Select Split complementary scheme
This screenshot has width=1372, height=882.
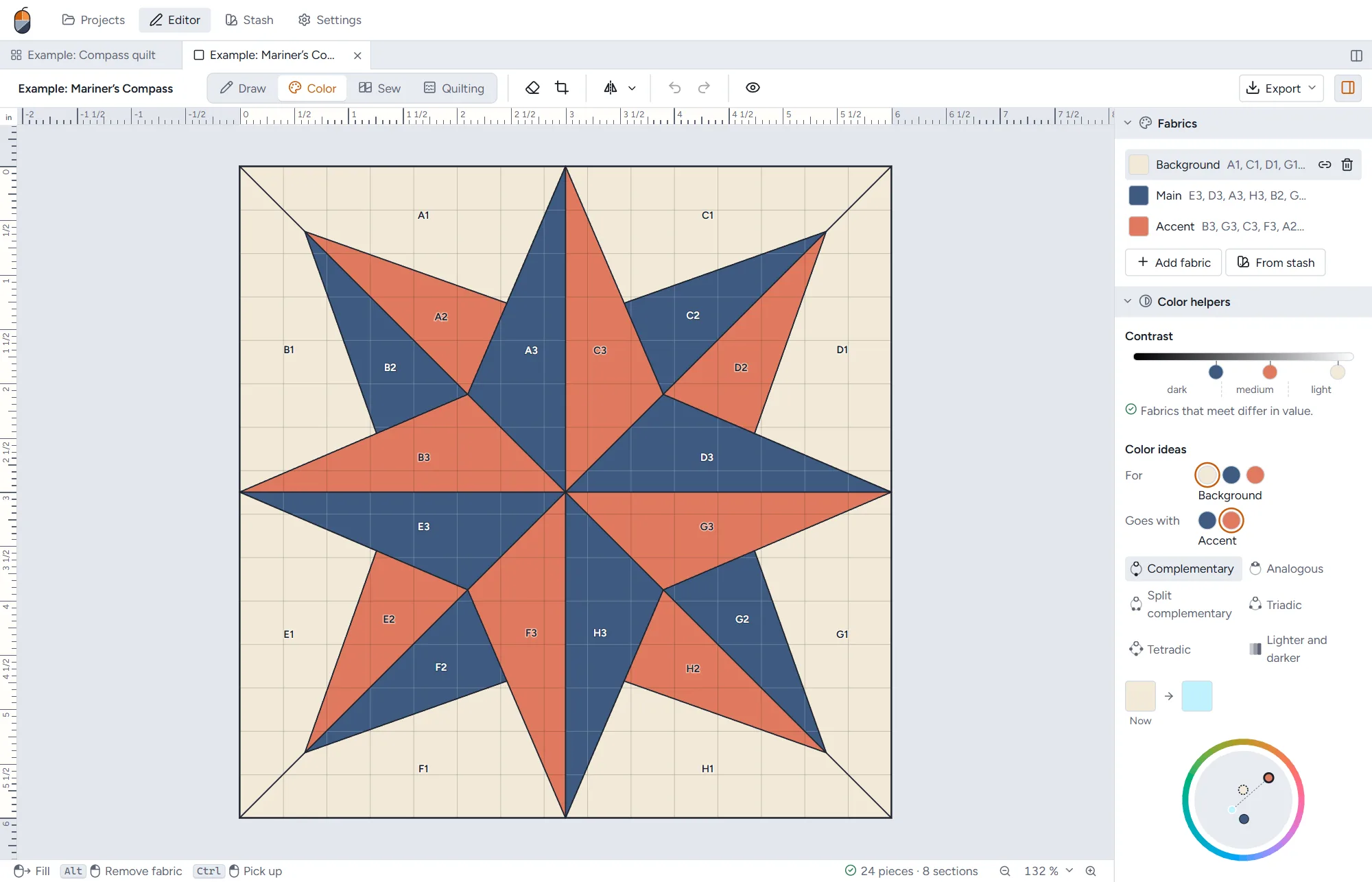pos(1183,604)
